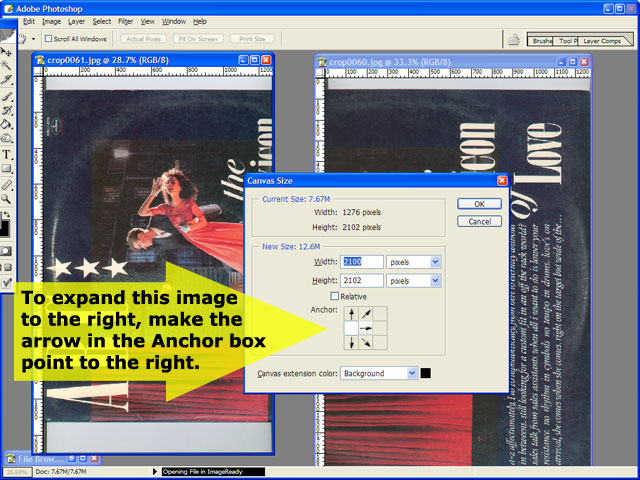Click the right-pointing arrow anchor cell
This screenshot has width=640, height=480.
tap(366, 328)
